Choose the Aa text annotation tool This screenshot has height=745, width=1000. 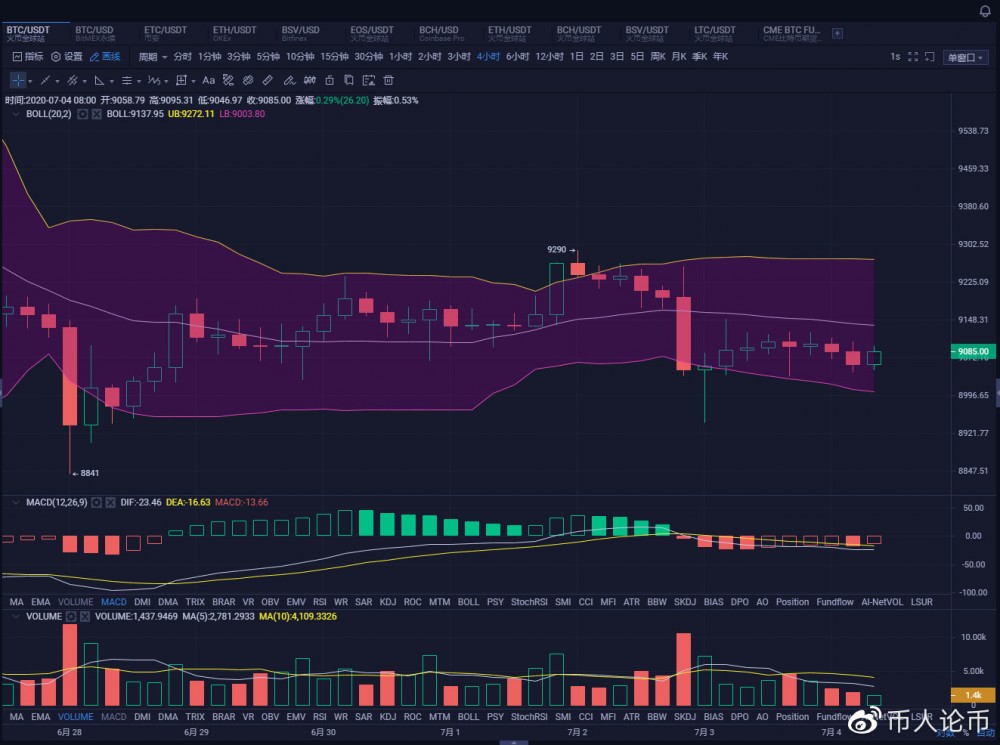coord(208,80)
